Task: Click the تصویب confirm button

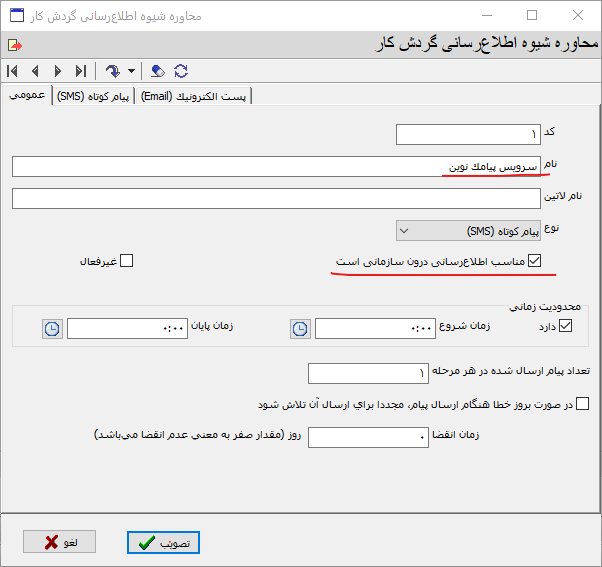Action: (165, 542)
